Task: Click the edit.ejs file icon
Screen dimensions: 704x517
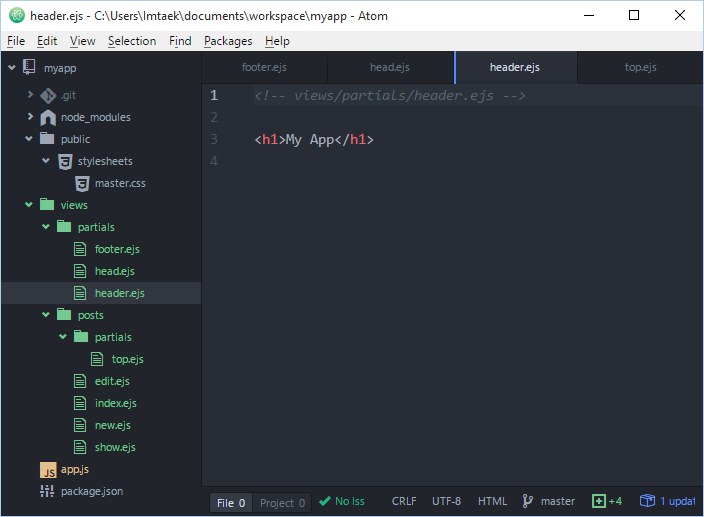Action: click(x=80, y=381)
